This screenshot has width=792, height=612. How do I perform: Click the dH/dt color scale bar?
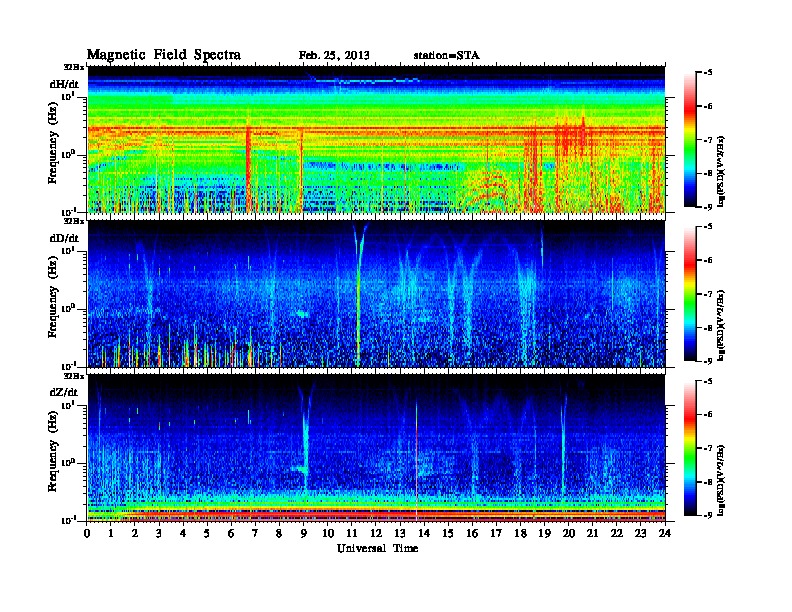click(x=690, y=140)
